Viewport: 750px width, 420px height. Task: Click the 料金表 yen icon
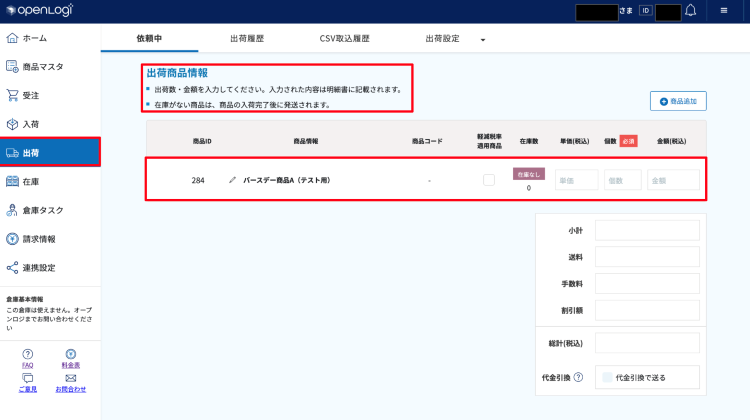71,354
